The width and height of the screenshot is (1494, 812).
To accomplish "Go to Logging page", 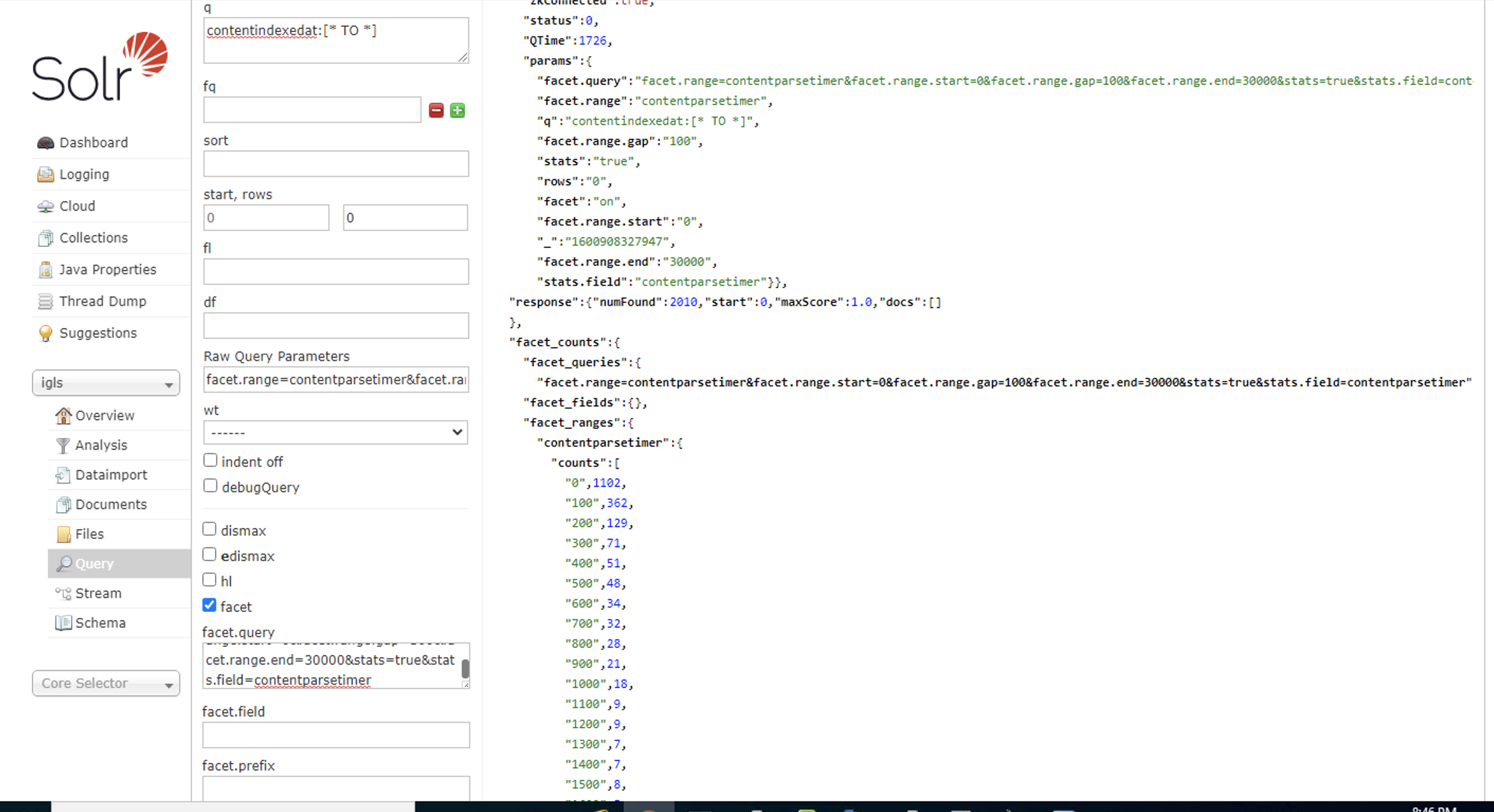I will tap(84, 175).
